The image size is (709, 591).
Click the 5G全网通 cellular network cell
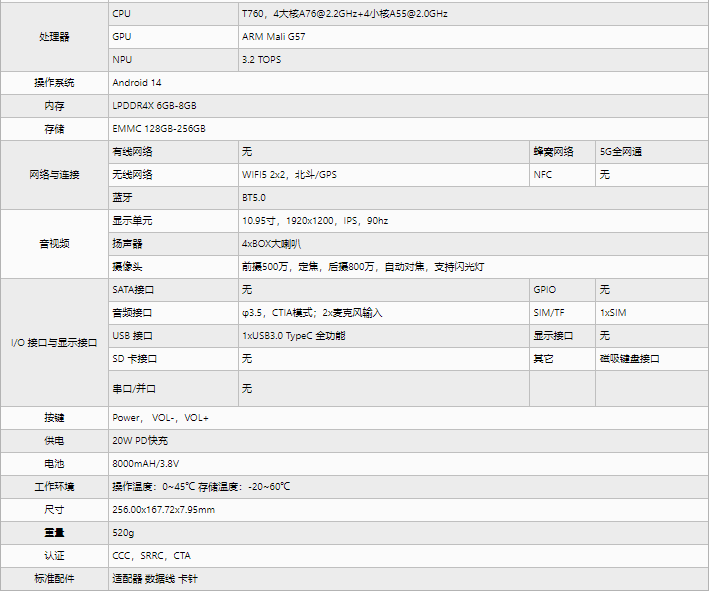click(x=652, y=152)
